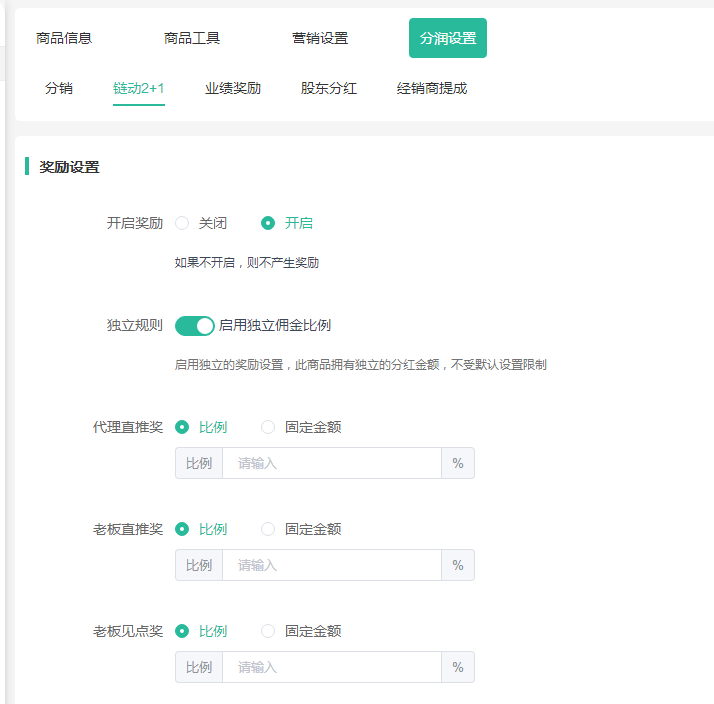The width and height of the screenshot is (714, 704).
Task: Open the 业绩奖励 sub-tab
Action: click(233, 88)
